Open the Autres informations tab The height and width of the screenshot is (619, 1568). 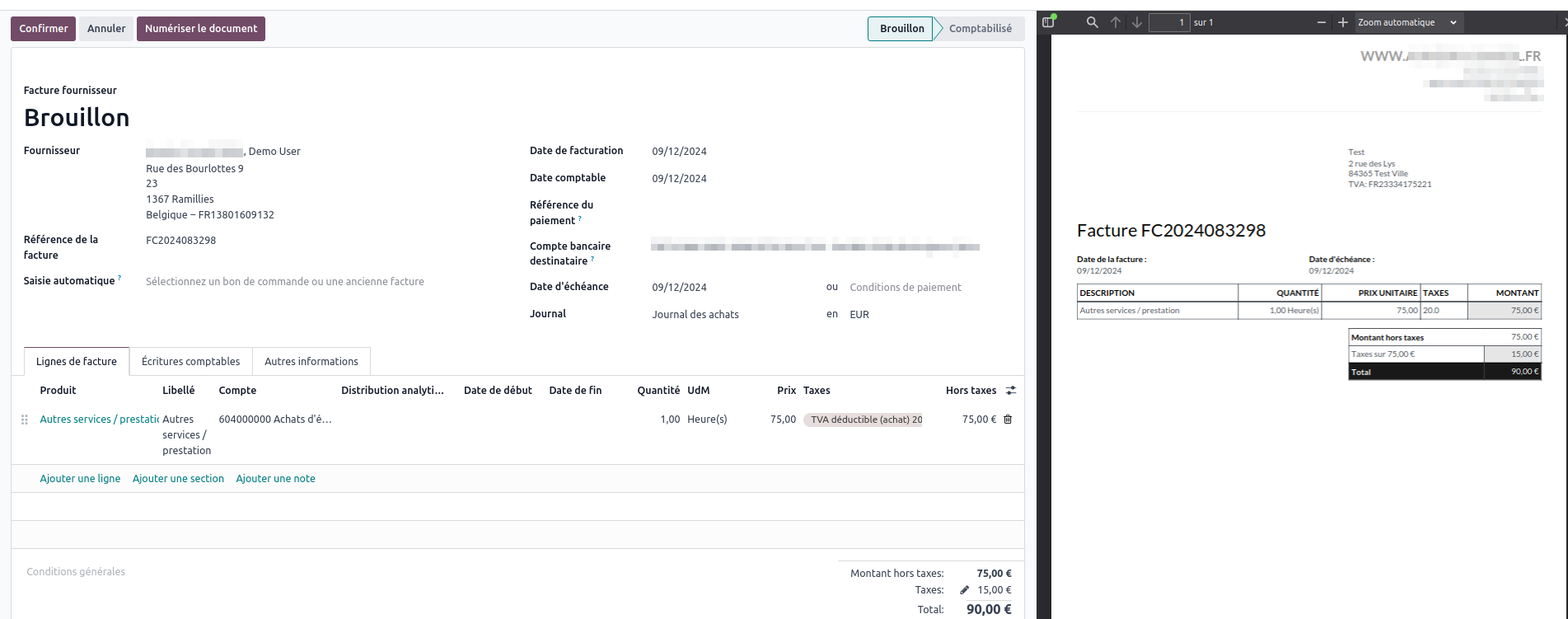pos(311,362)
